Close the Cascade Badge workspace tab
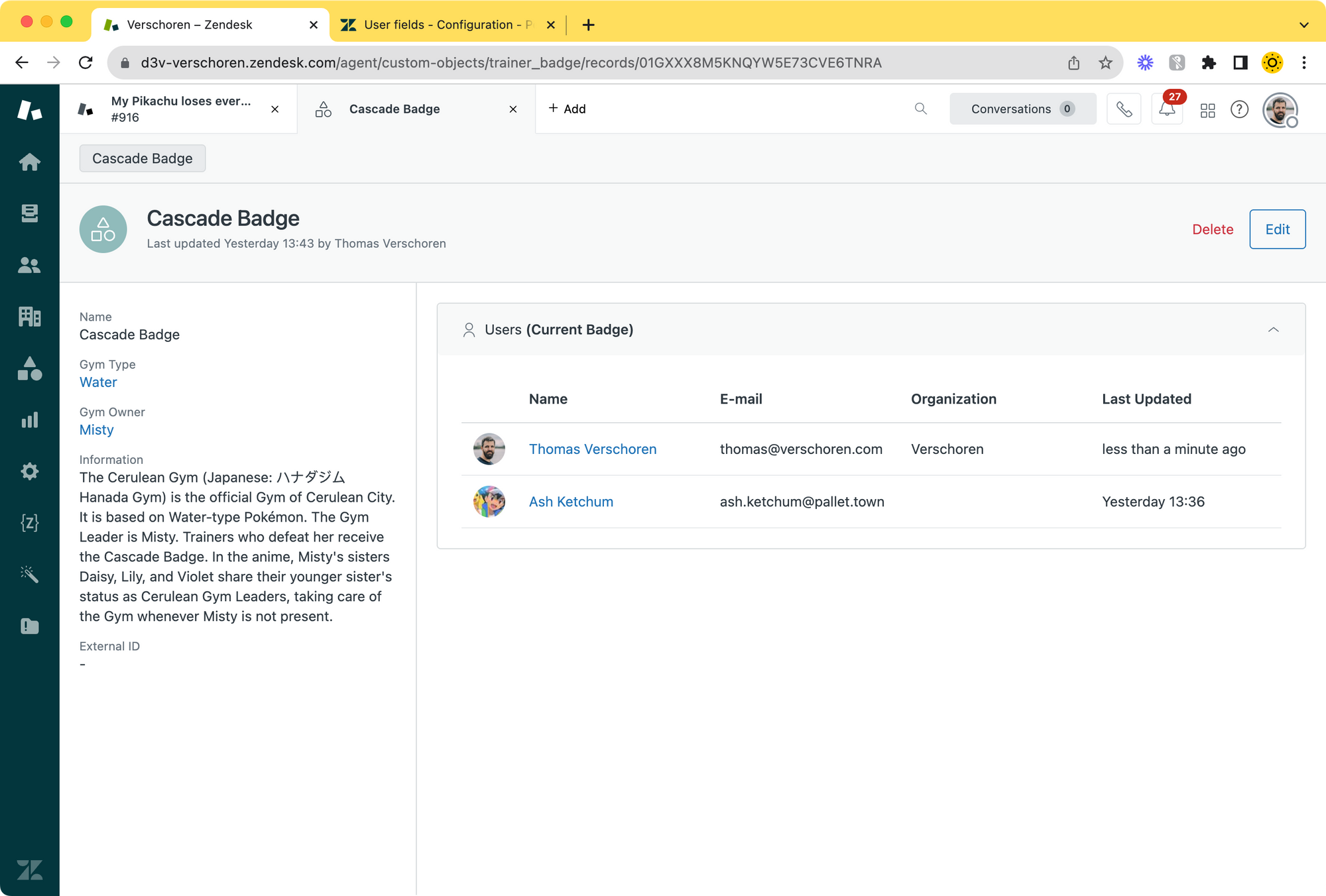This screenshot has width=1326, height=896. pyautogui.click(x=512, y=109)
